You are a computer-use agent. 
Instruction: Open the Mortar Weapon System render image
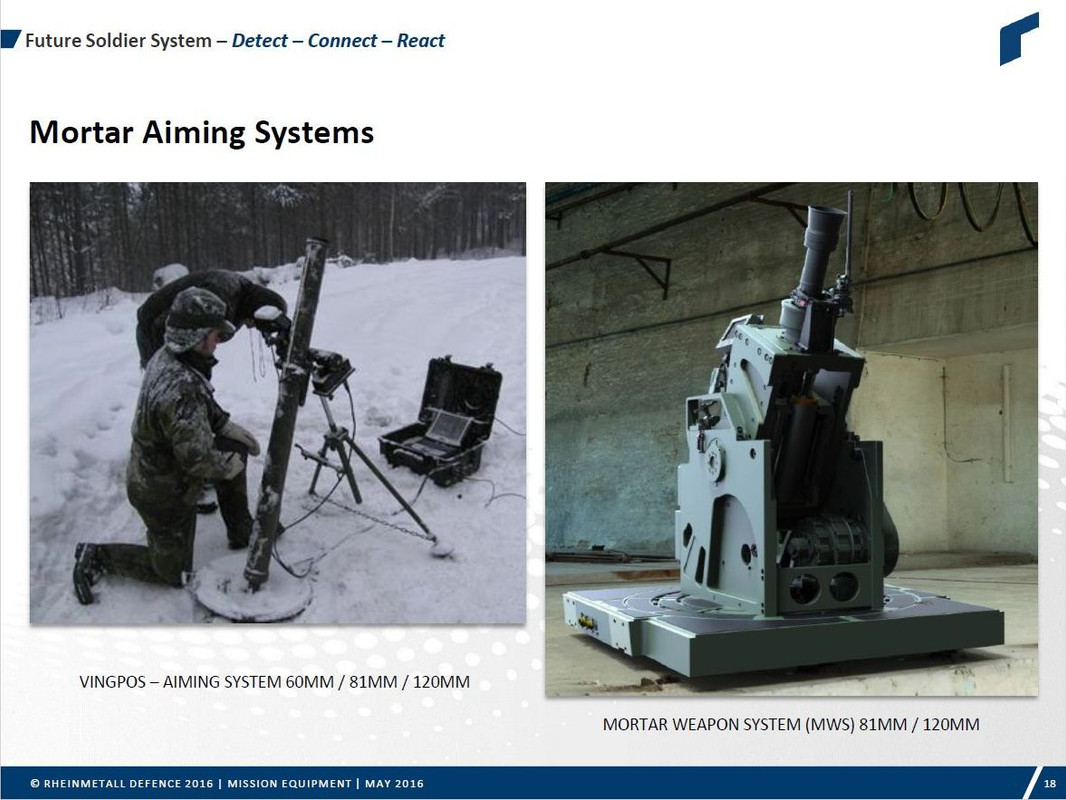[x=791, y=439]
